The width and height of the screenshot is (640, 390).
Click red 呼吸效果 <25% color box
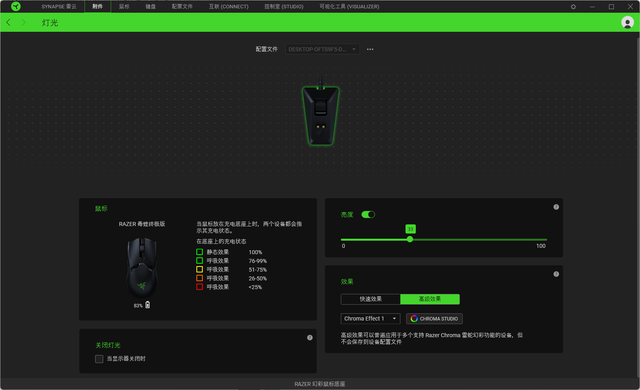[x=200, y=287]
